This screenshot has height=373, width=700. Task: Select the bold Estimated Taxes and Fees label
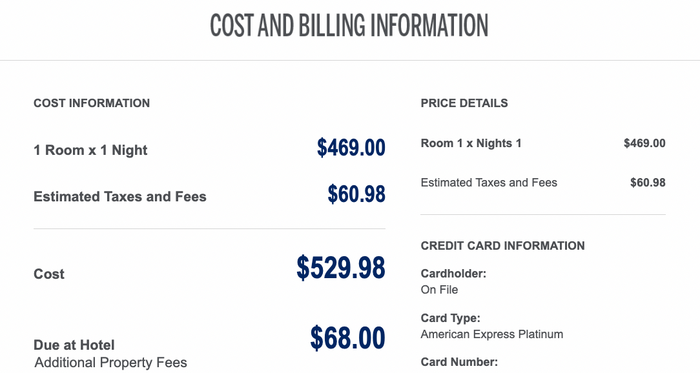pyautogui.click(x=120, y=197)
